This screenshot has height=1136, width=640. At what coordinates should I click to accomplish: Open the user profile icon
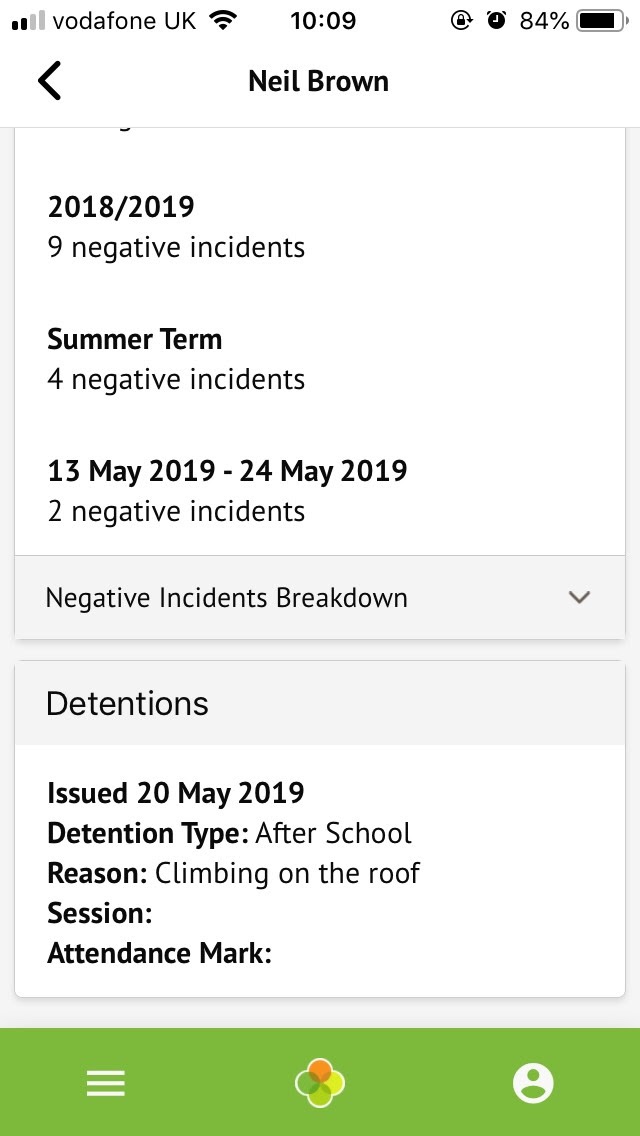533,1083
